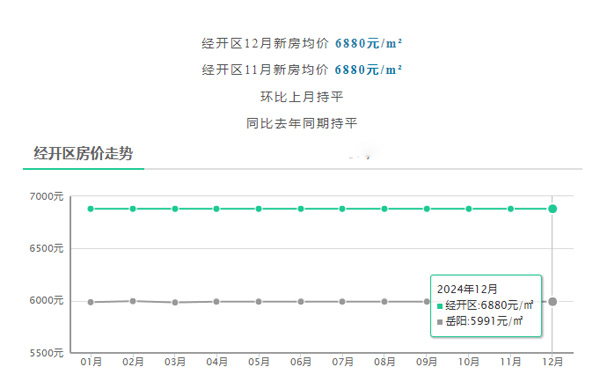Click the 12月 x-axis label
This screenshot has height=389, width=600.
tap(553, 361)
